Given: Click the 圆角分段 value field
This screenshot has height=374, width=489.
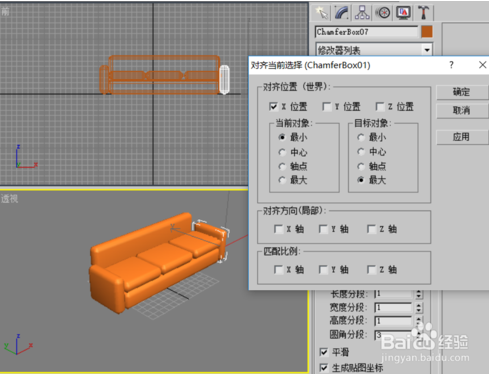Looking at the screenshot, I should [x=393, y=335].
